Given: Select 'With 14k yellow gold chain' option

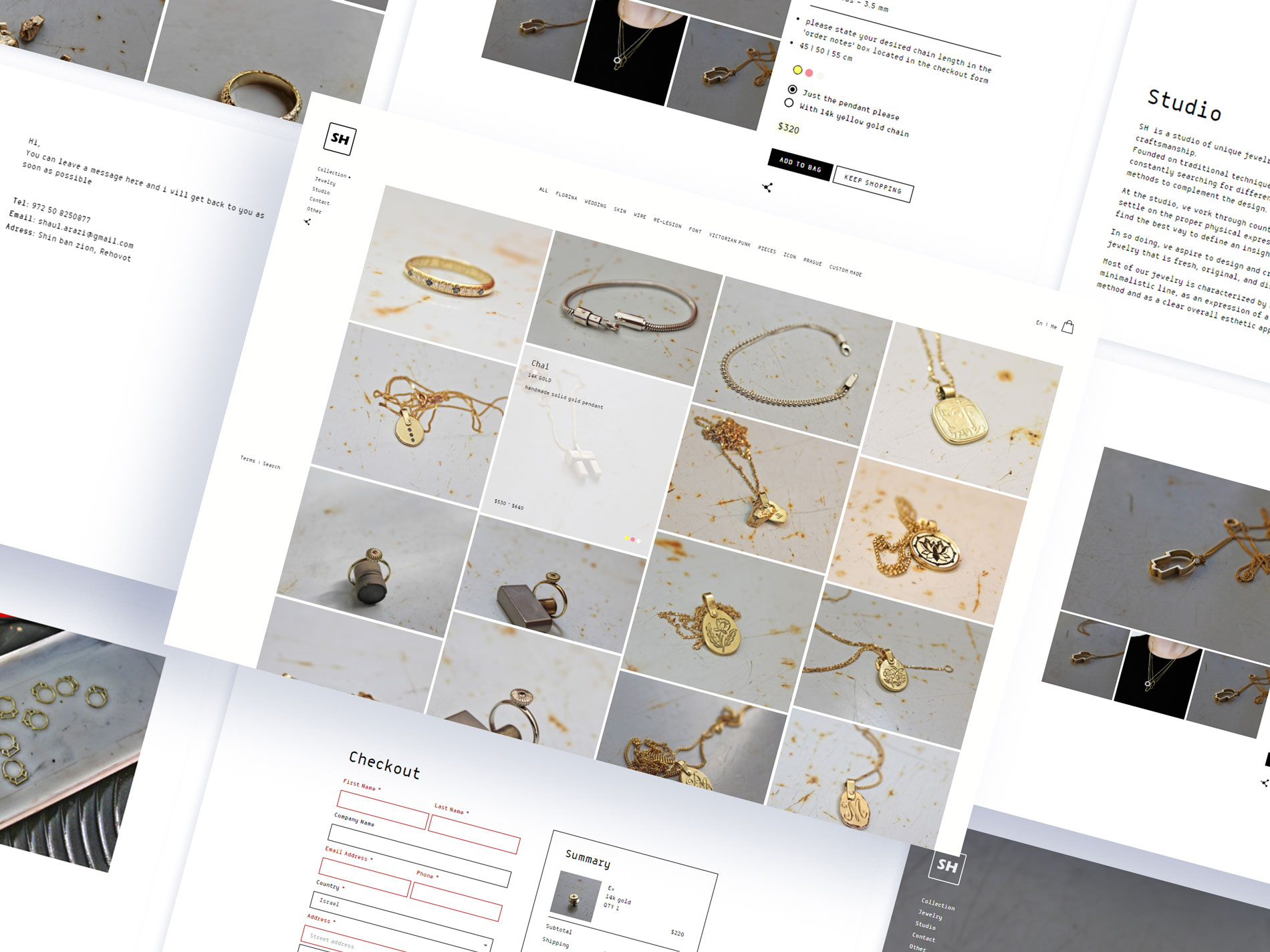Looking at the screenshot, I should click(789, 103).
